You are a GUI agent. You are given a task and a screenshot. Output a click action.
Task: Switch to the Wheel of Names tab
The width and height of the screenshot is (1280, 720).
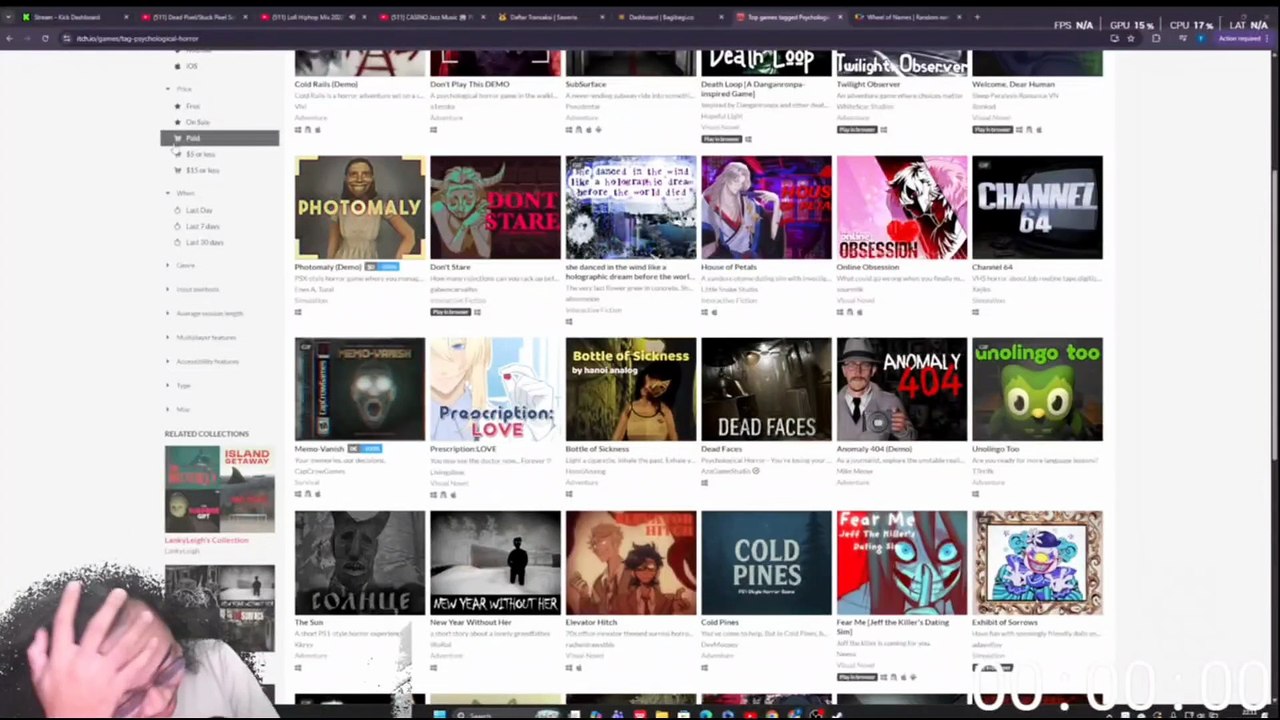907,17
